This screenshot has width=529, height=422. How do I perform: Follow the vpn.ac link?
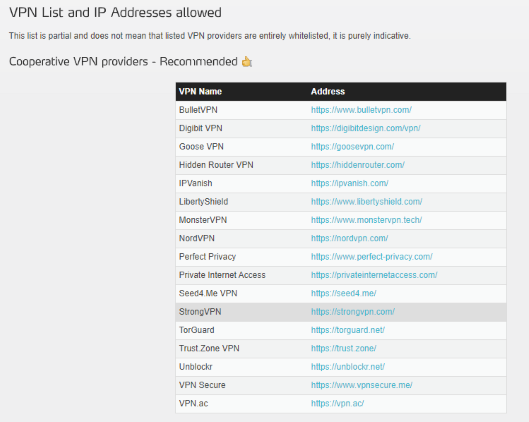tap(337, 403)
